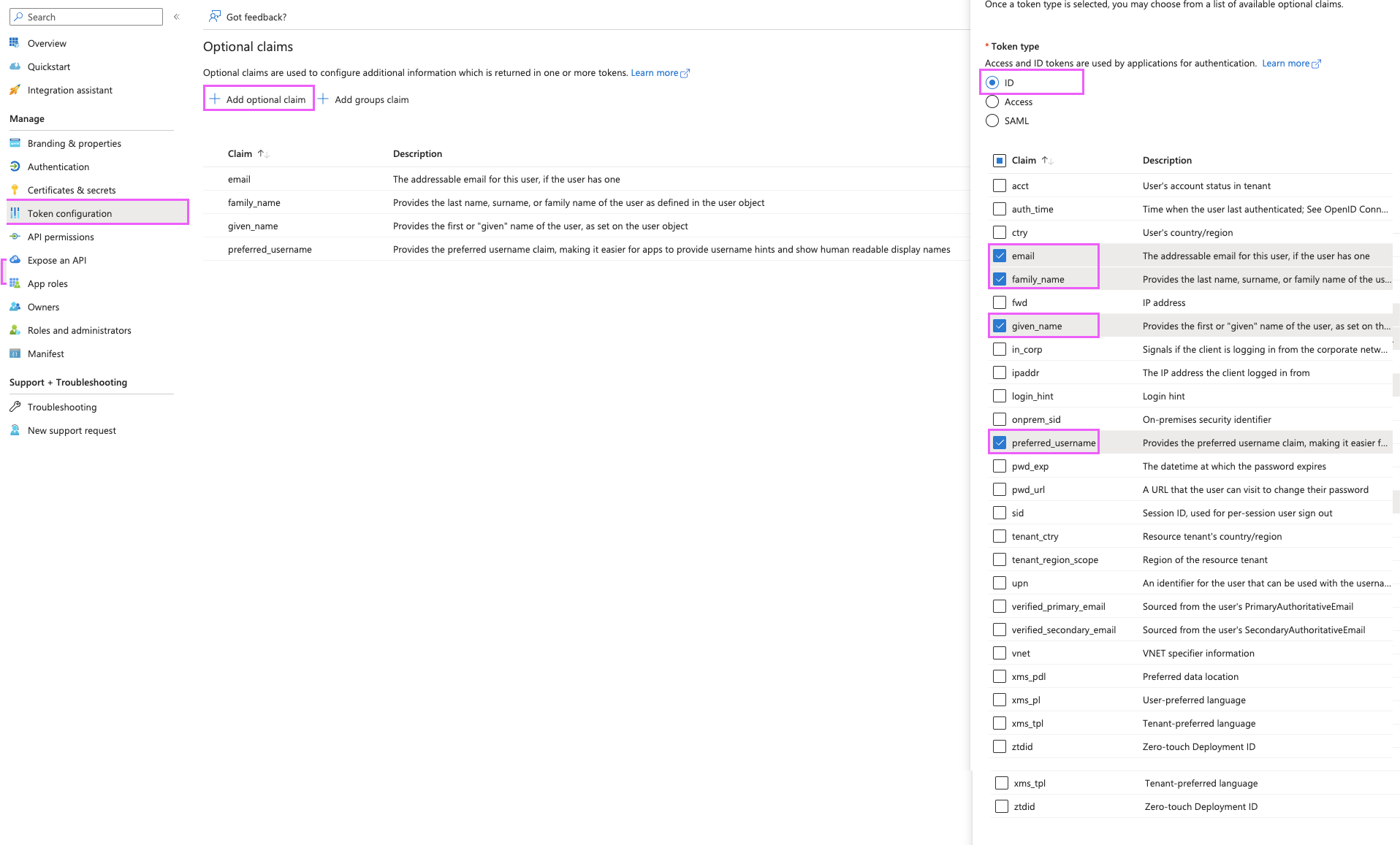Image resolution: width=1400 pixels, height=845 pixels.
Task: Select the Access token type radio
Action: (x=992, y=102)
